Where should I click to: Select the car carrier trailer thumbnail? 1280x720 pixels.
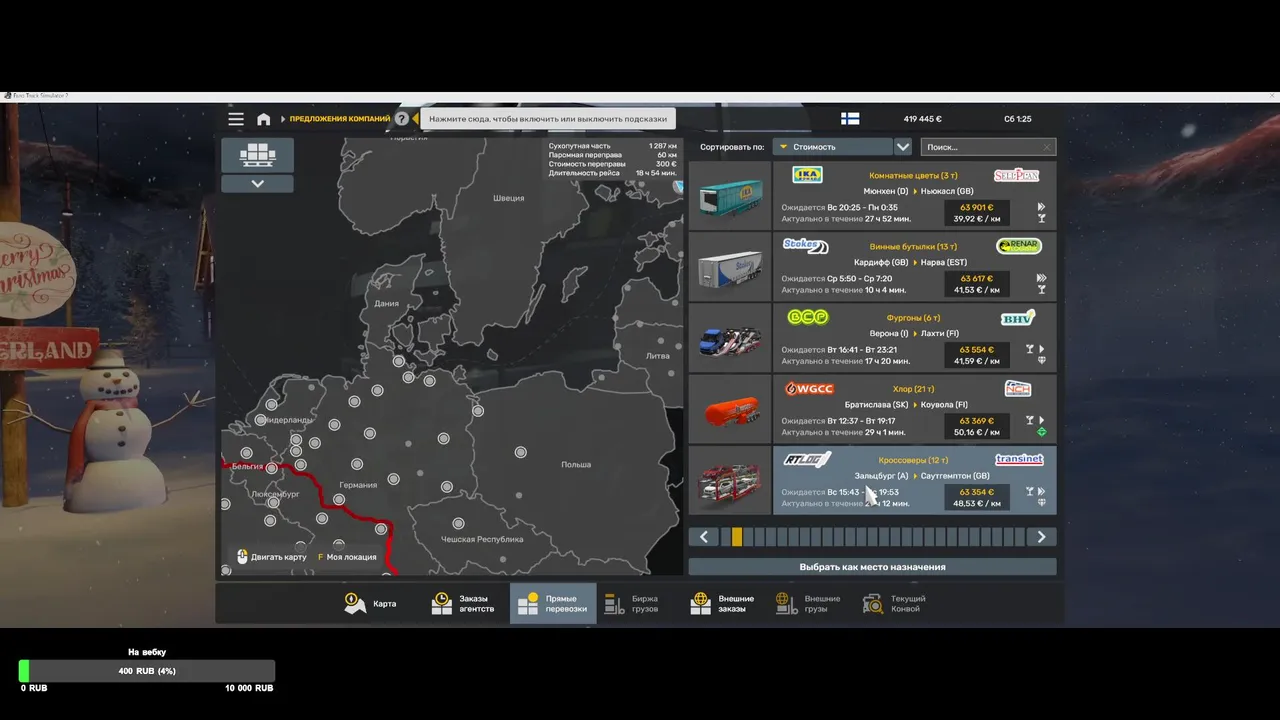[730, 480]
